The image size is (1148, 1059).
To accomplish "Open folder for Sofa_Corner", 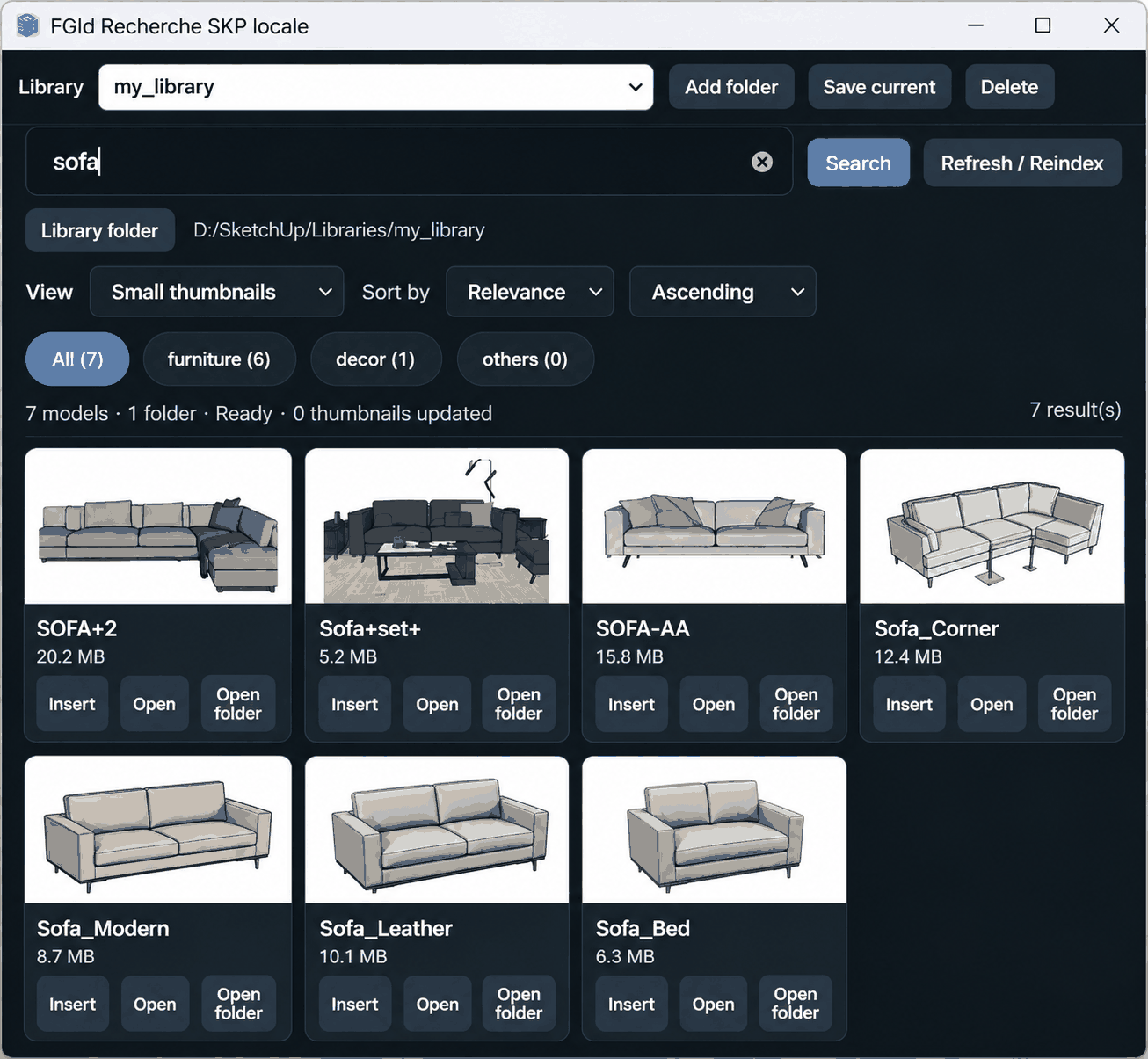I will click(x=1074, y=704).
